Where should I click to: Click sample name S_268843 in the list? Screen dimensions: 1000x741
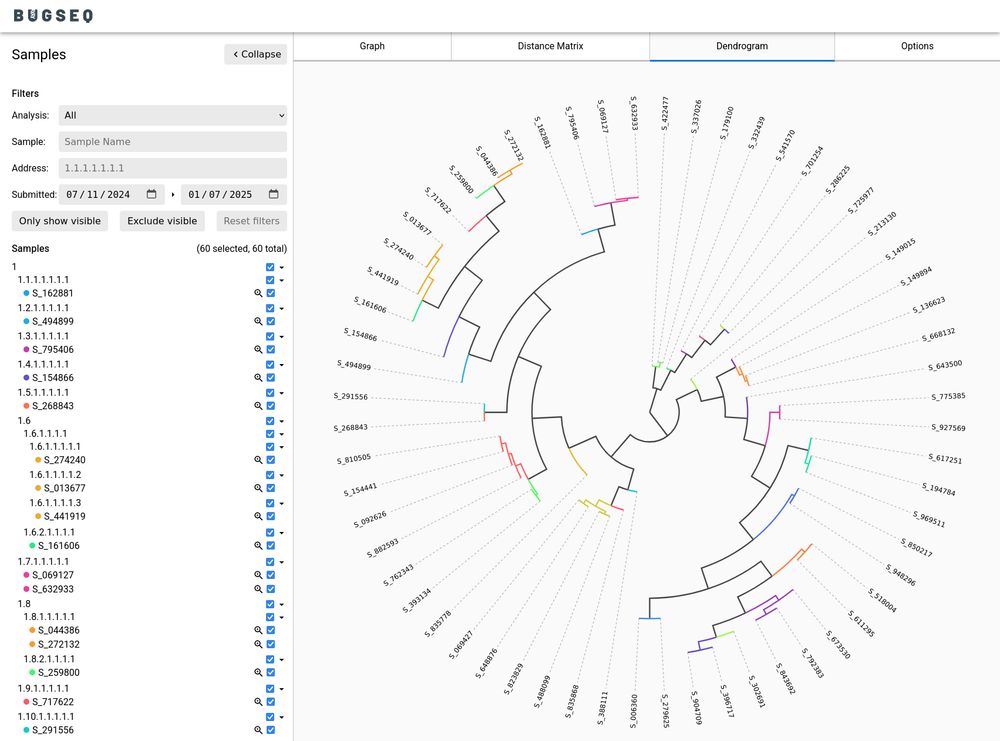point(53,406)
